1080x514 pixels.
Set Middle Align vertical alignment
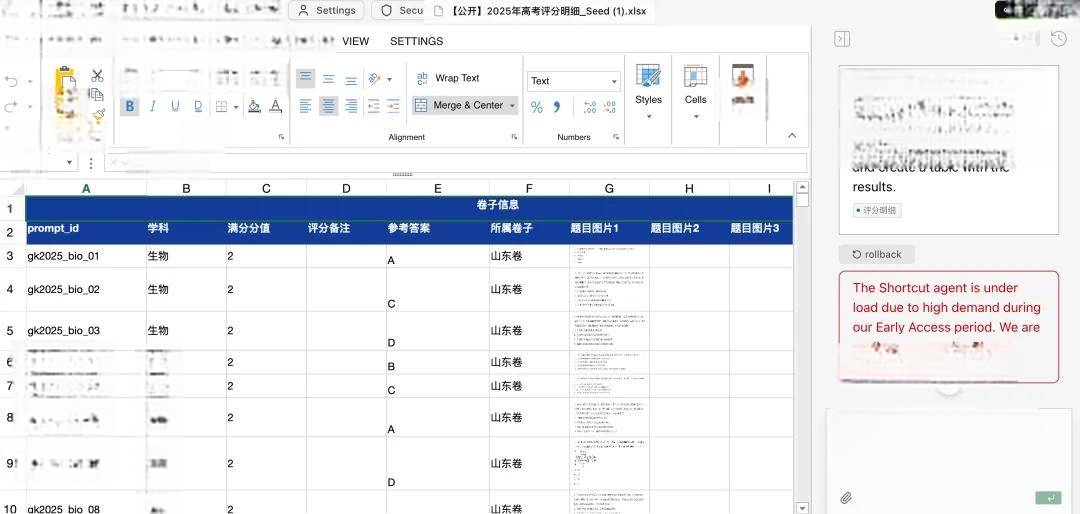point(329,79)
